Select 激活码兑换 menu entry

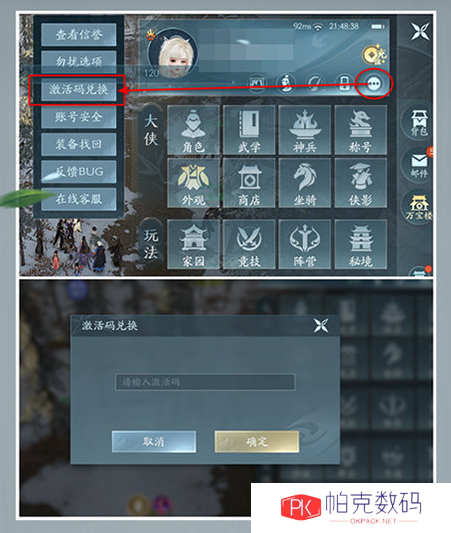pyautogui.click(x=79, y=89)
